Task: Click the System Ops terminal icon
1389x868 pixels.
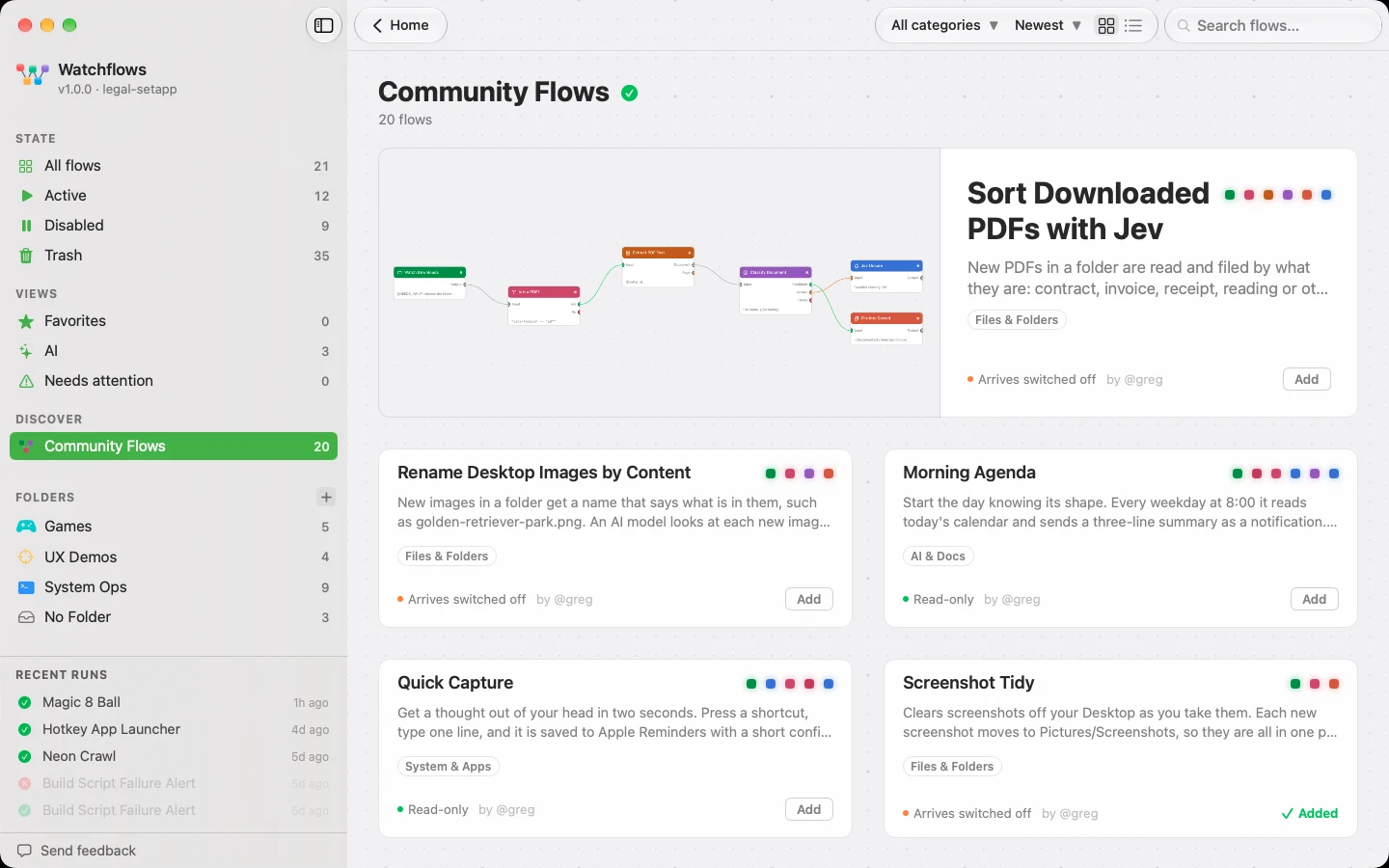Action: 26,587
